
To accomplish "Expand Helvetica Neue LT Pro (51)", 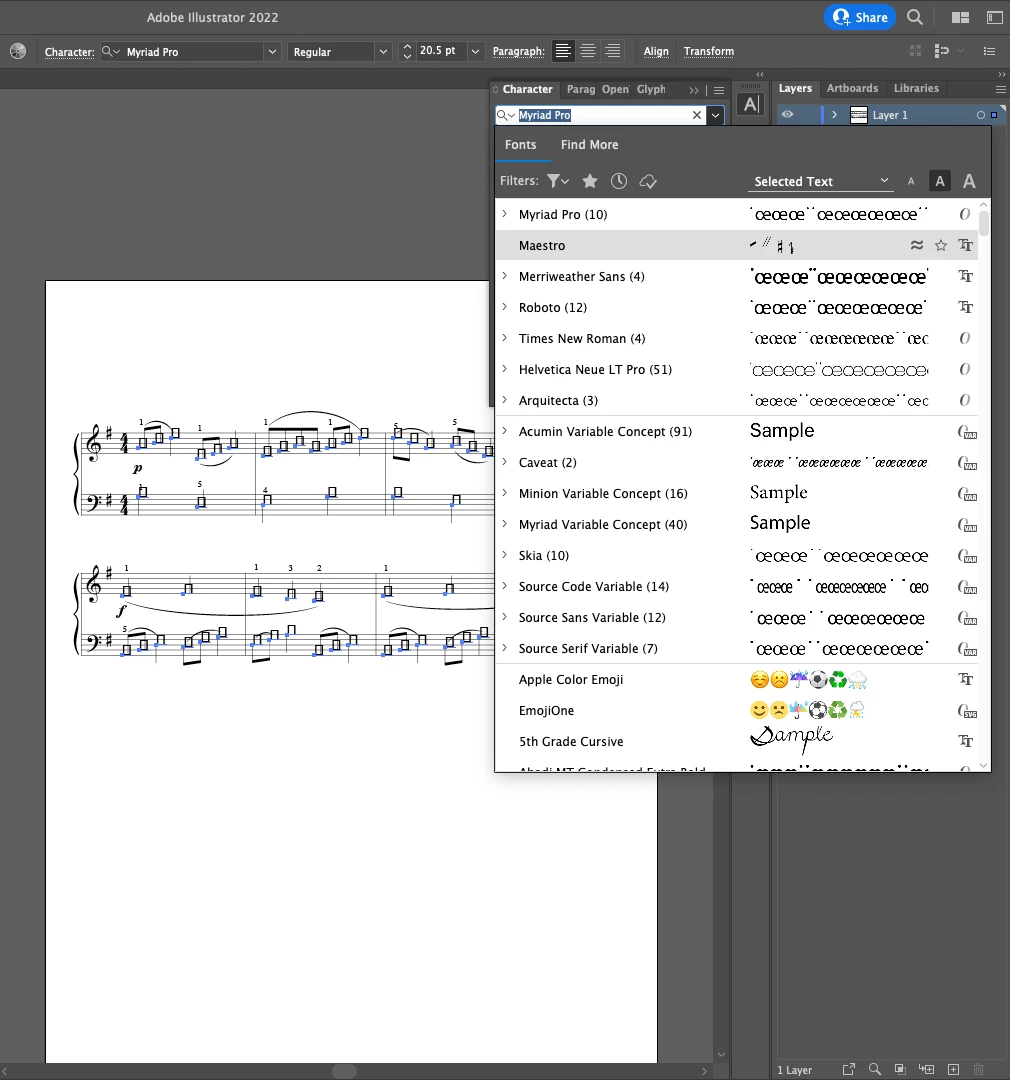I will [504, 369].
